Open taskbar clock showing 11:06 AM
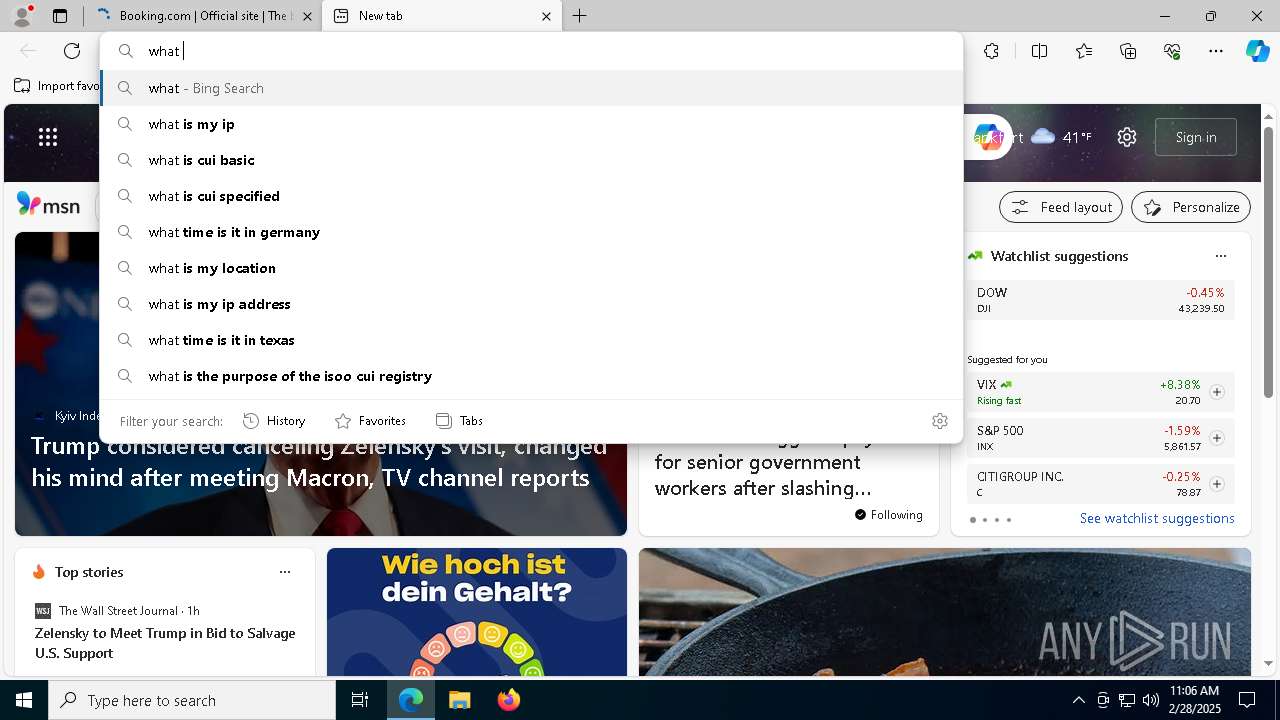The width and height of the screenshot is (1280, 720). point(1195,700)
